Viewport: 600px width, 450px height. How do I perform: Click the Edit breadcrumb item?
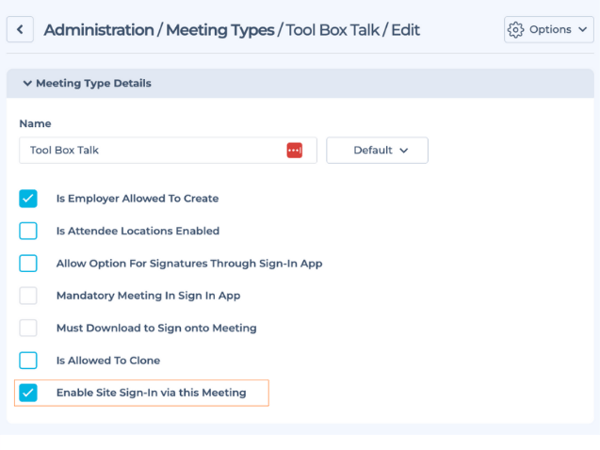pyautogui.click(x=405, y=30)
